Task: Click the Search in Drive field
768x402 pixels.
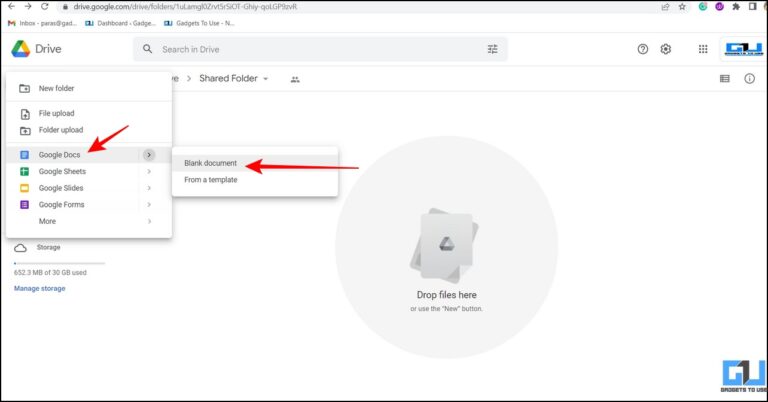Action: click(x=320, y=49)
